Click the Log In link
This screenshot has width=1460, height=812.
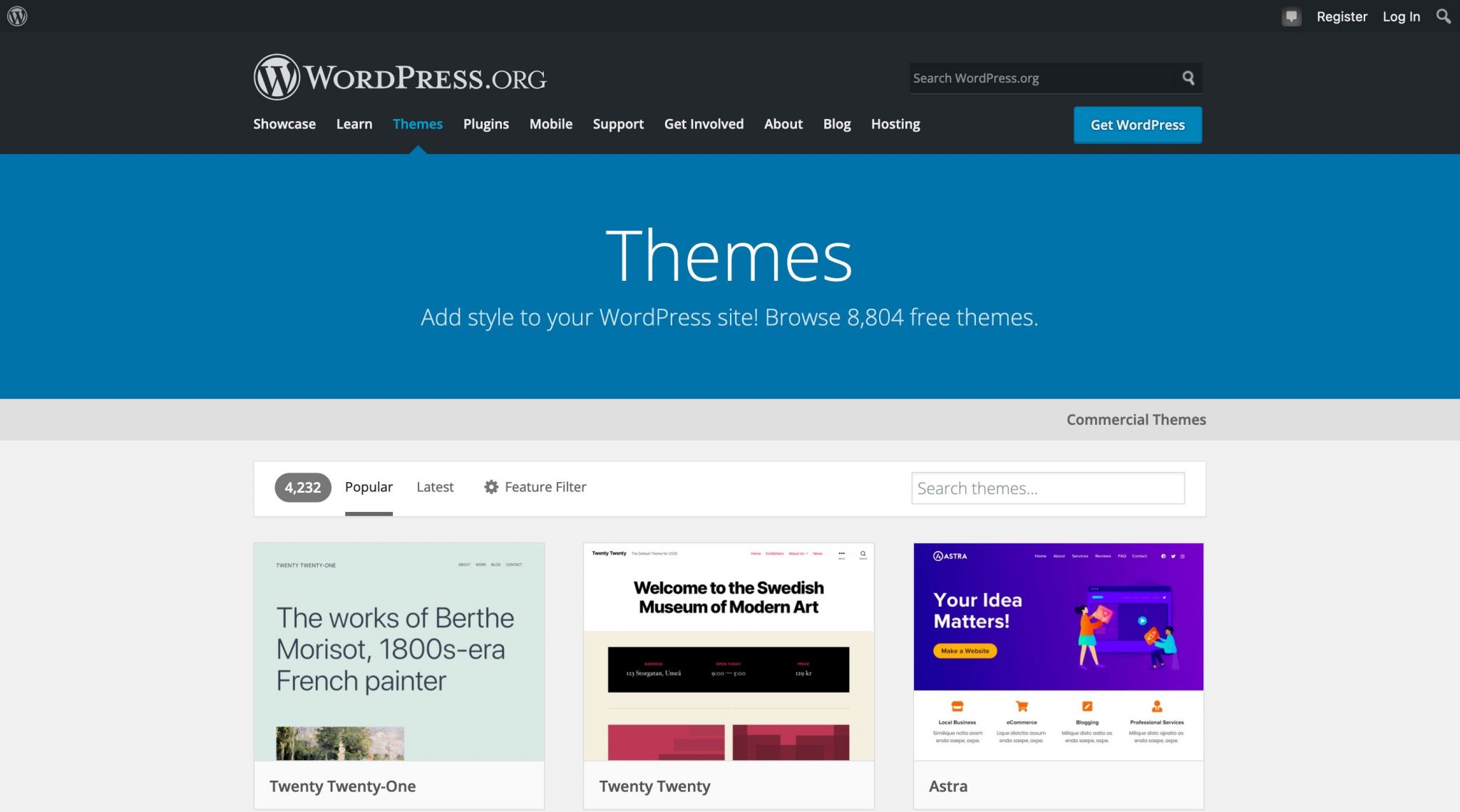point(1401,16)
